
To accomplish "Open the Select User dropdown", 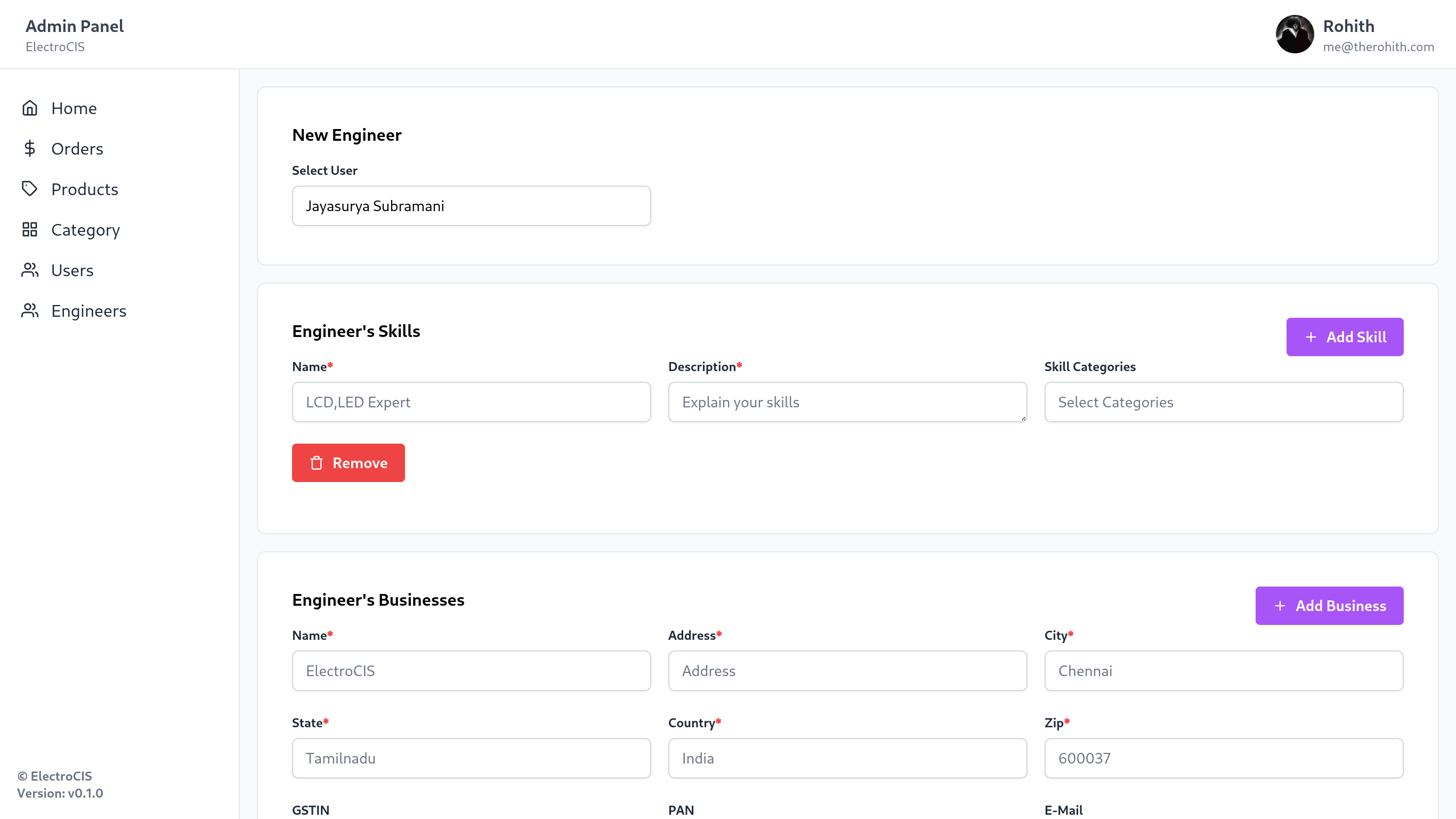I will 471,206.
